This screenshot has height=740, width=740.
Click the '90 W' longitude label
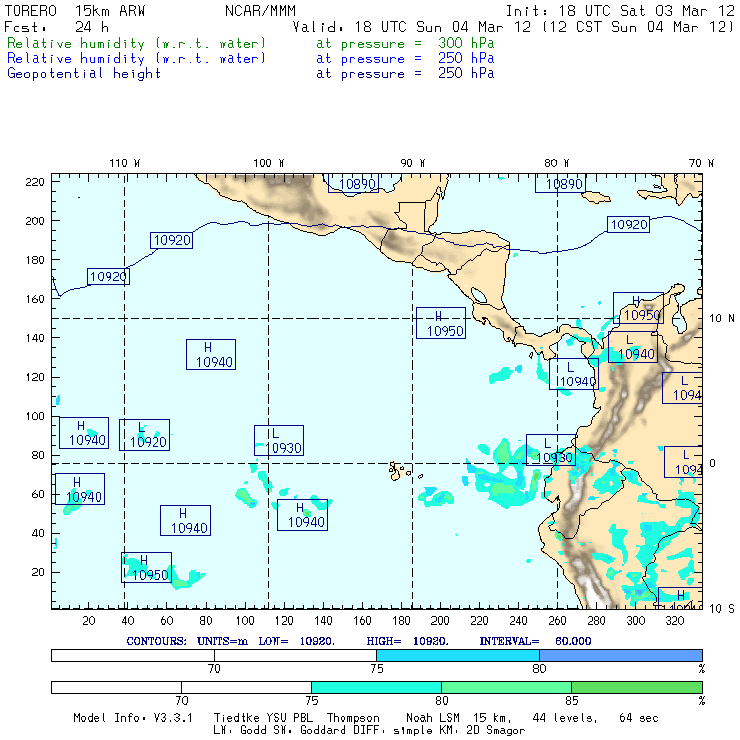click(x=413, y=163)
